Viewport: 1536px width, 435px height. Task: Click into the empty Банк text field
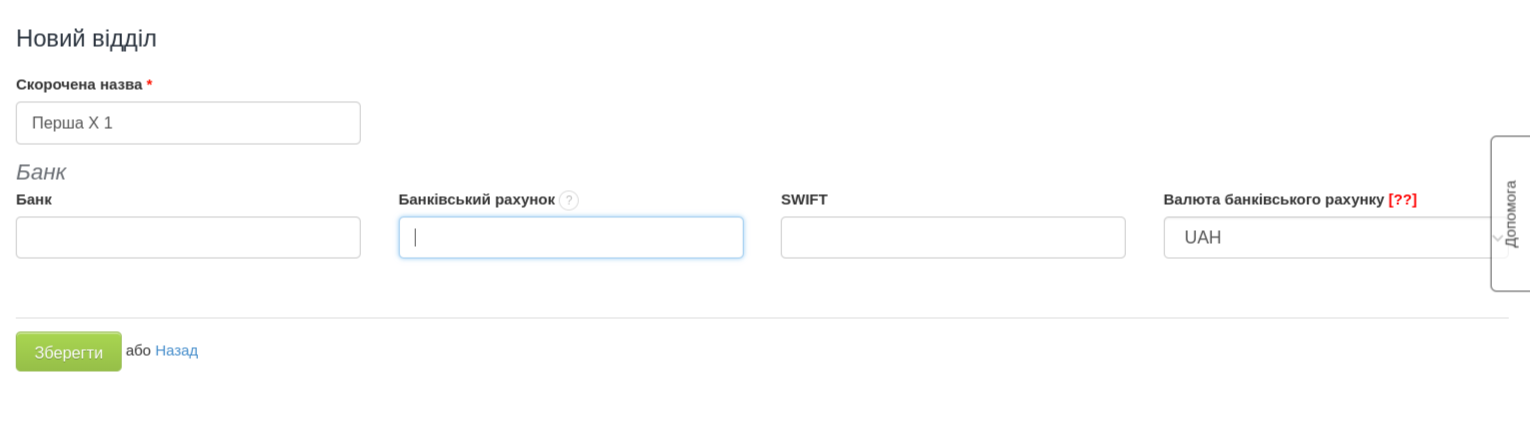tap(188, 238)
